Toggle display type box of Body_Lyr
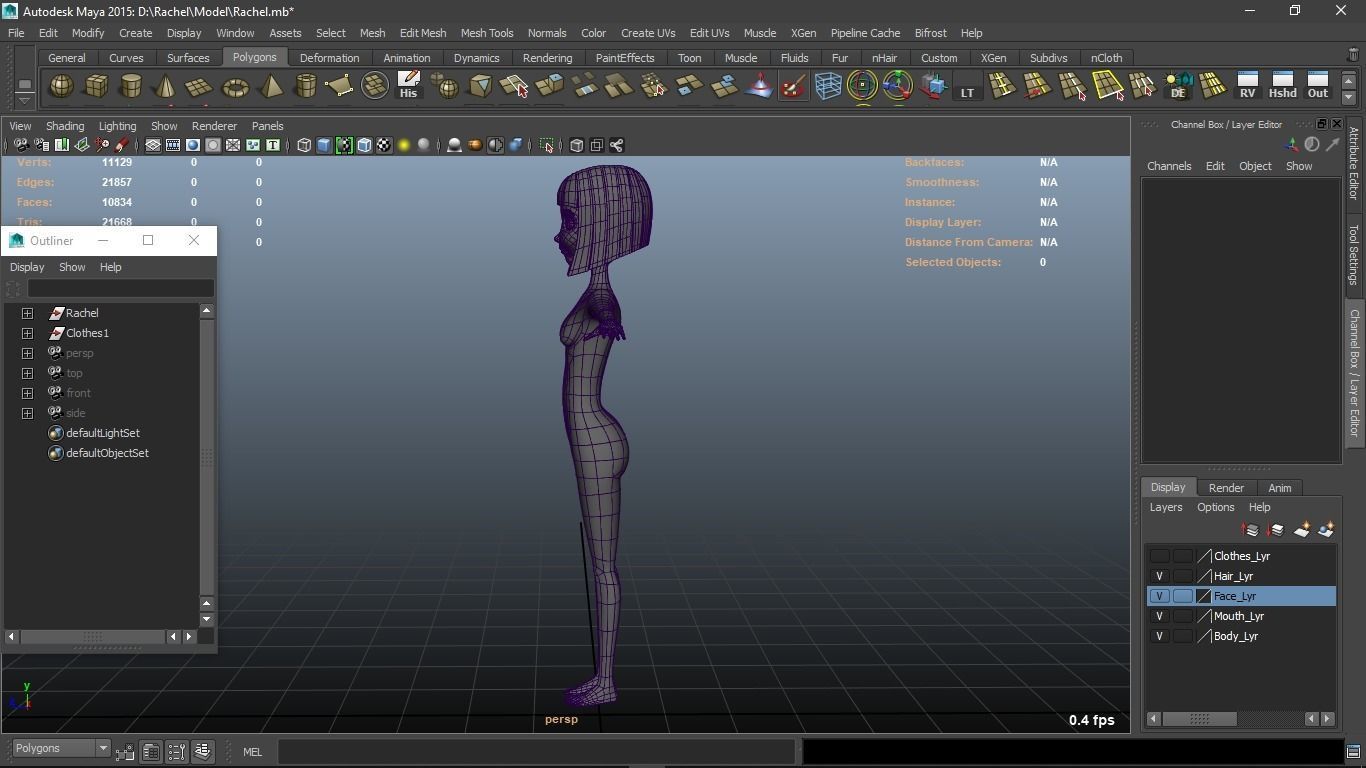Viewport: 1366px width, 768px height. pos(1183,636)
